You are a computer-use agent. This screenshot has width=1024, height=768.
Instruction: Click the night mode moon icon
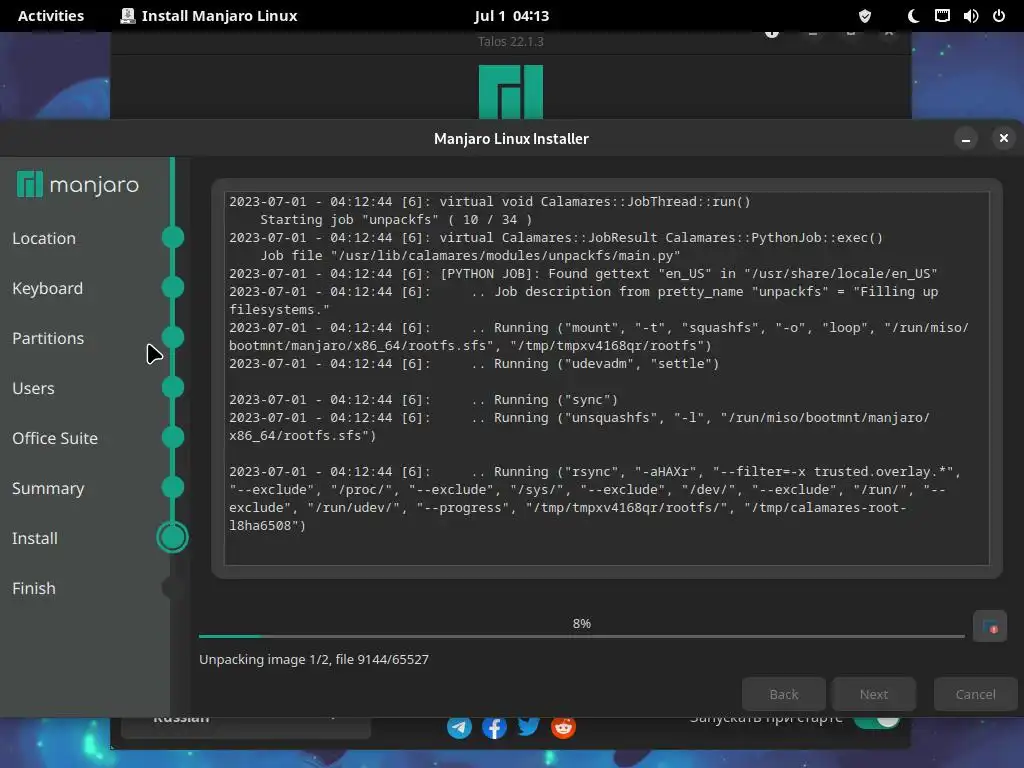click(x=914, y=16)
